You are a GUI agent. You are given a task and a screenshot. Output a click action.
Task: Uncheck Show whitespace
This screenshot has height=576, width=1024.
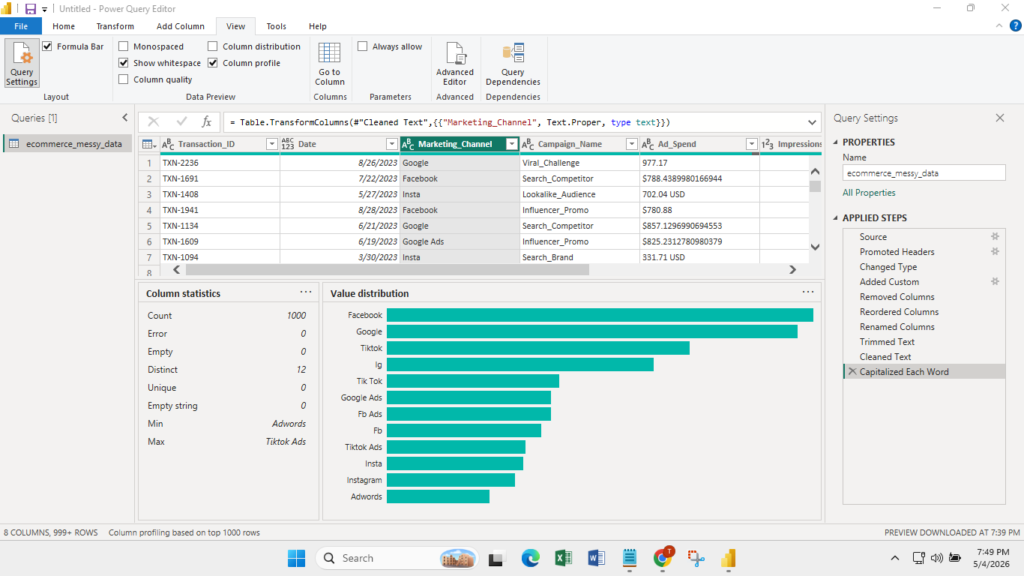(123, 63)
